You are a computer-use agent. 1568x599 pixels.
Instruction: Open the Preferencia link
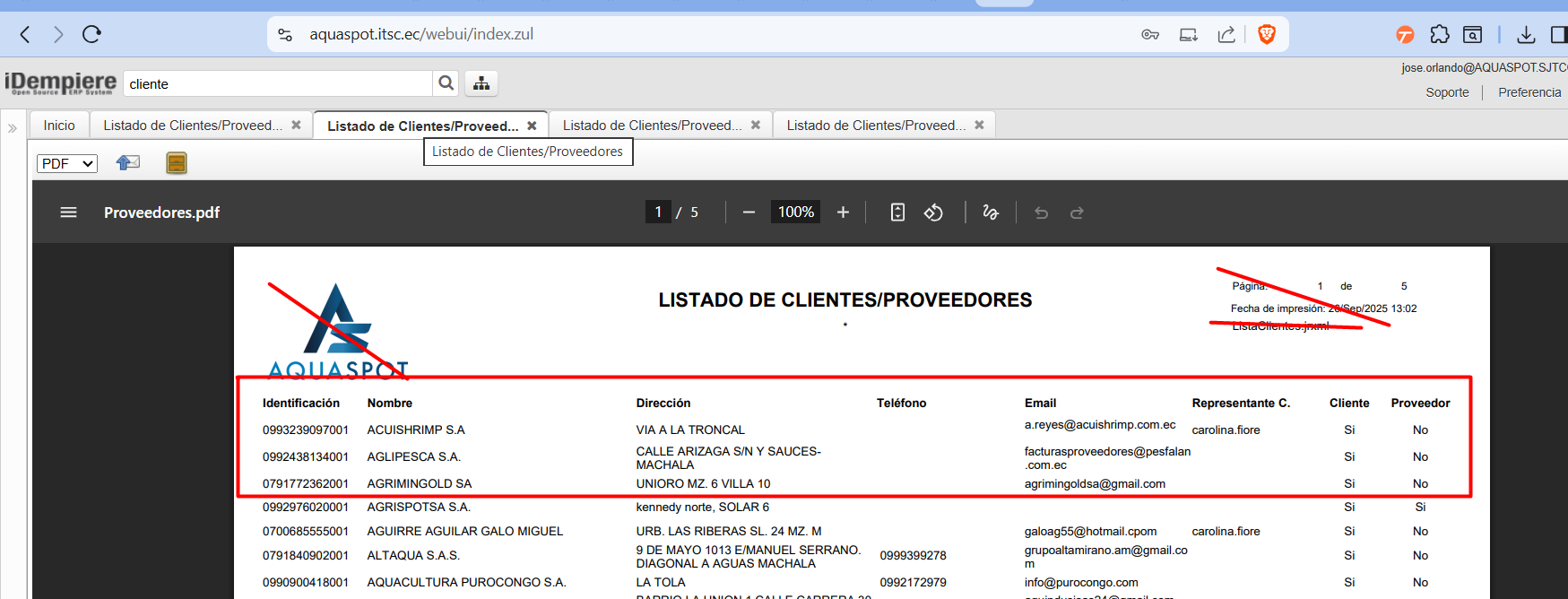tap(1529, 92)
